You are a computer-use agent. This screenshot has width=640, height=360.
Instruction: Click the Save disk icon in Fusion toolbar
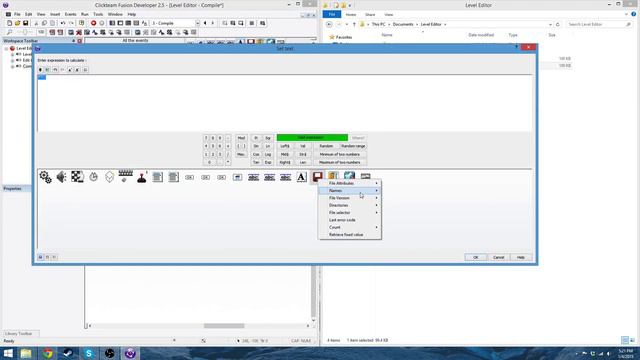click(25, 23)
